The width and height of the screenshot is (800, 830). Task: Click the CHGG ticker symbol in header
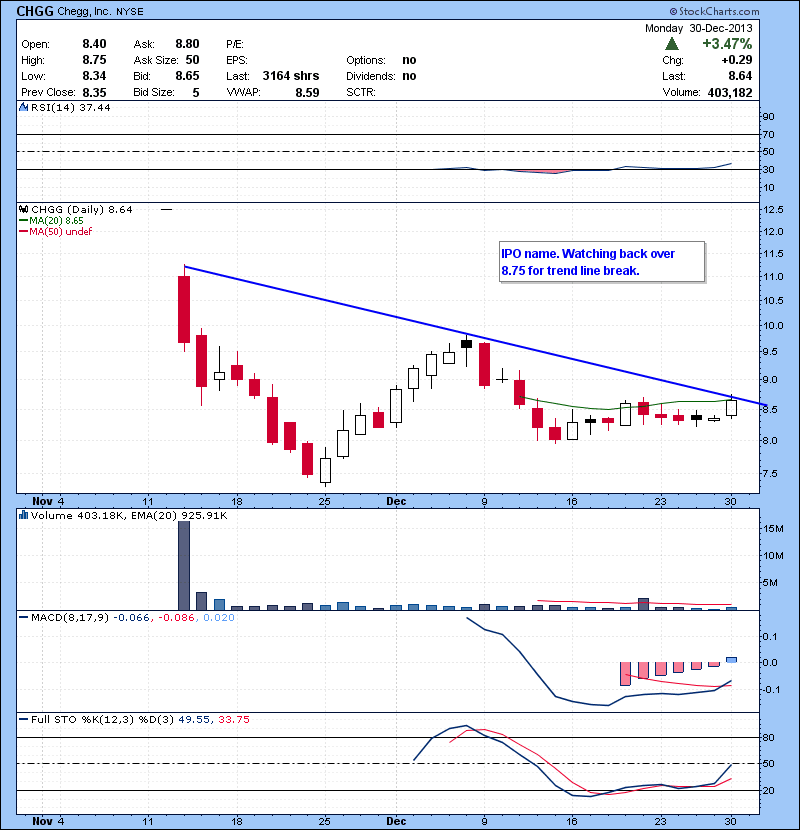point(35,11)
